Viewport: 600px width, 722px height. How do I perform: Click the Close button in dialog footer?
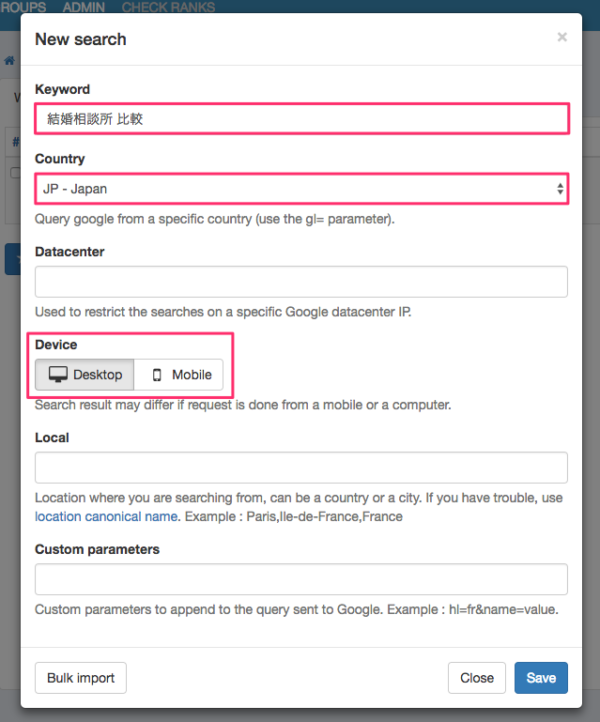(477, 678)
